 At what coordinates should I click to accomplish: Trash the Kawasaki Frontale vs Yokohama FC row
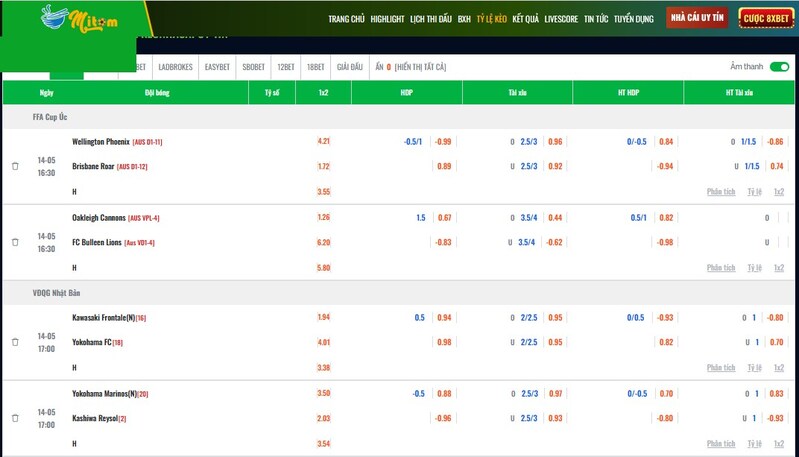click(x=15, y=342)
